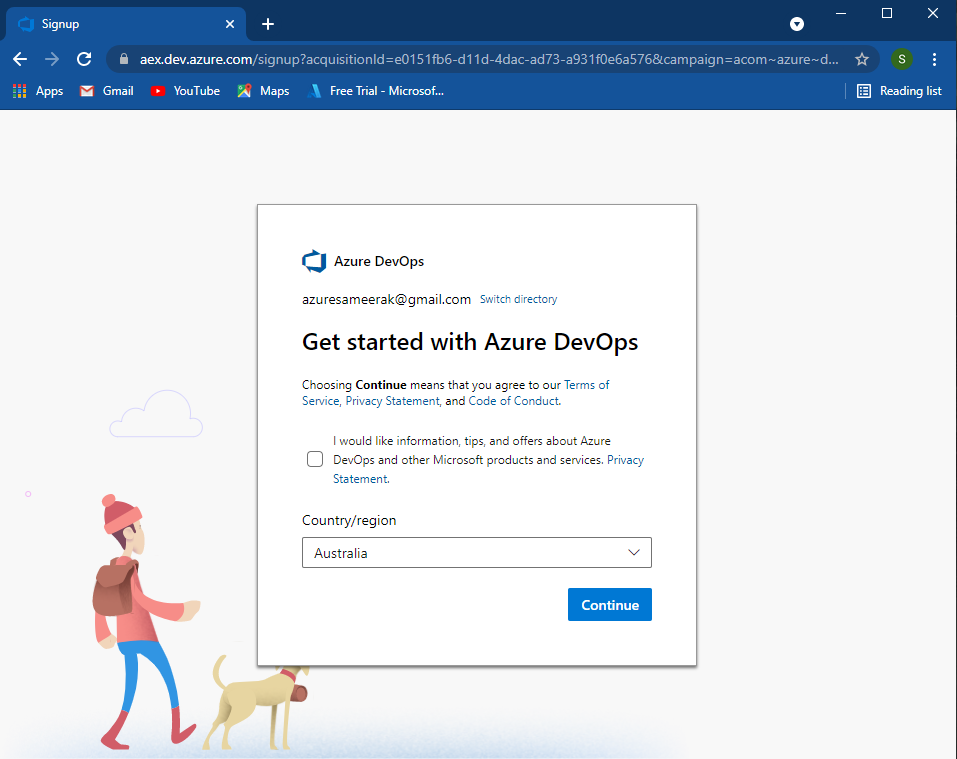Click Switch directory next to the email
957x759 pixels.
tap(518, 298)
